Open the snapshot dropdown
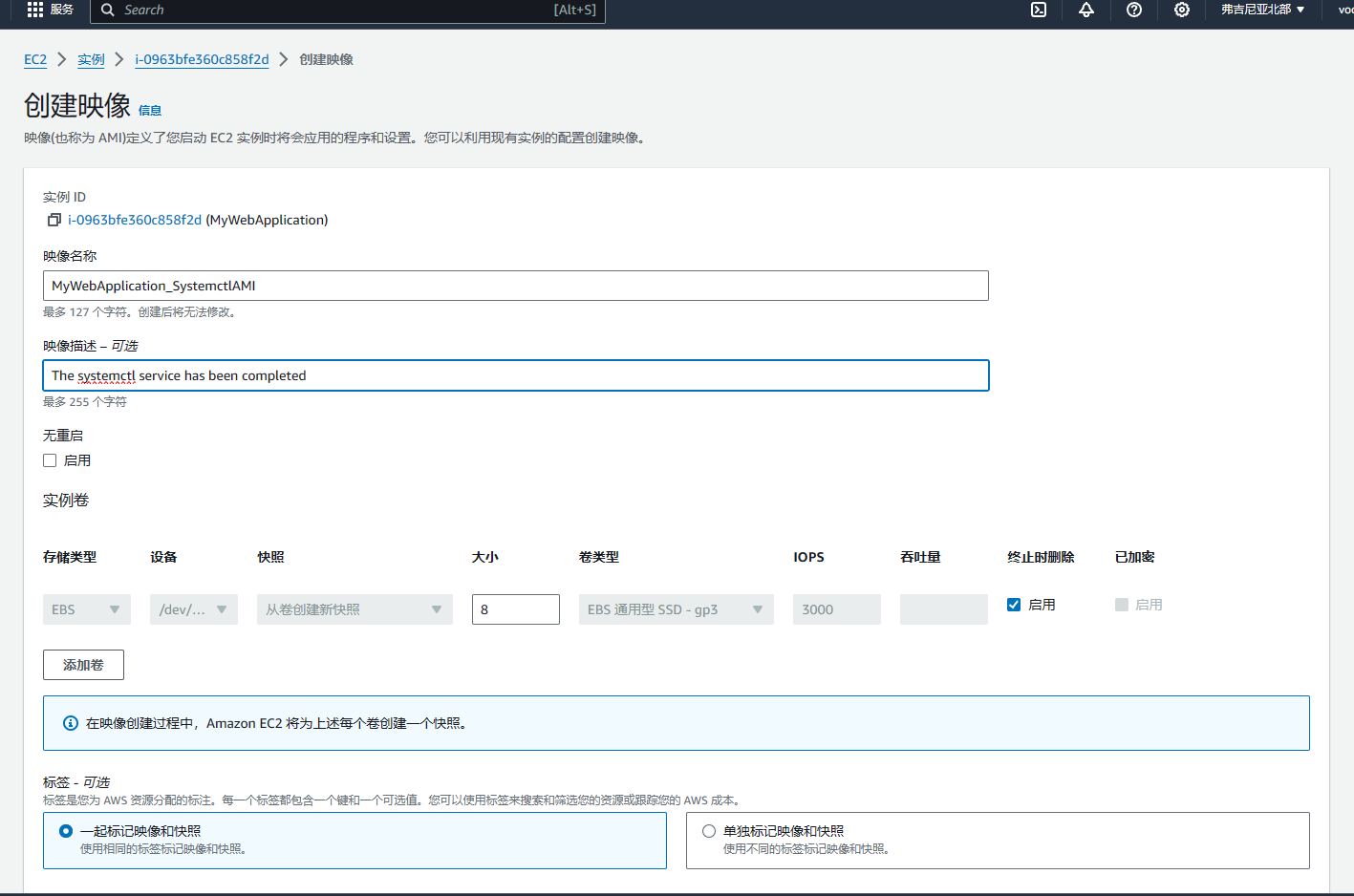This screenshot has height=896, width=1354. point(355,609)
